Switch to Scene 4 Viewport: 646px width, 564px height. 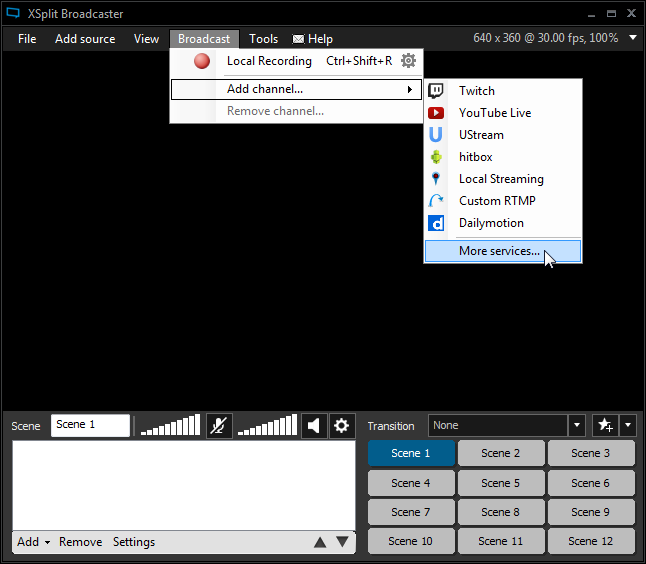[411, 483]
